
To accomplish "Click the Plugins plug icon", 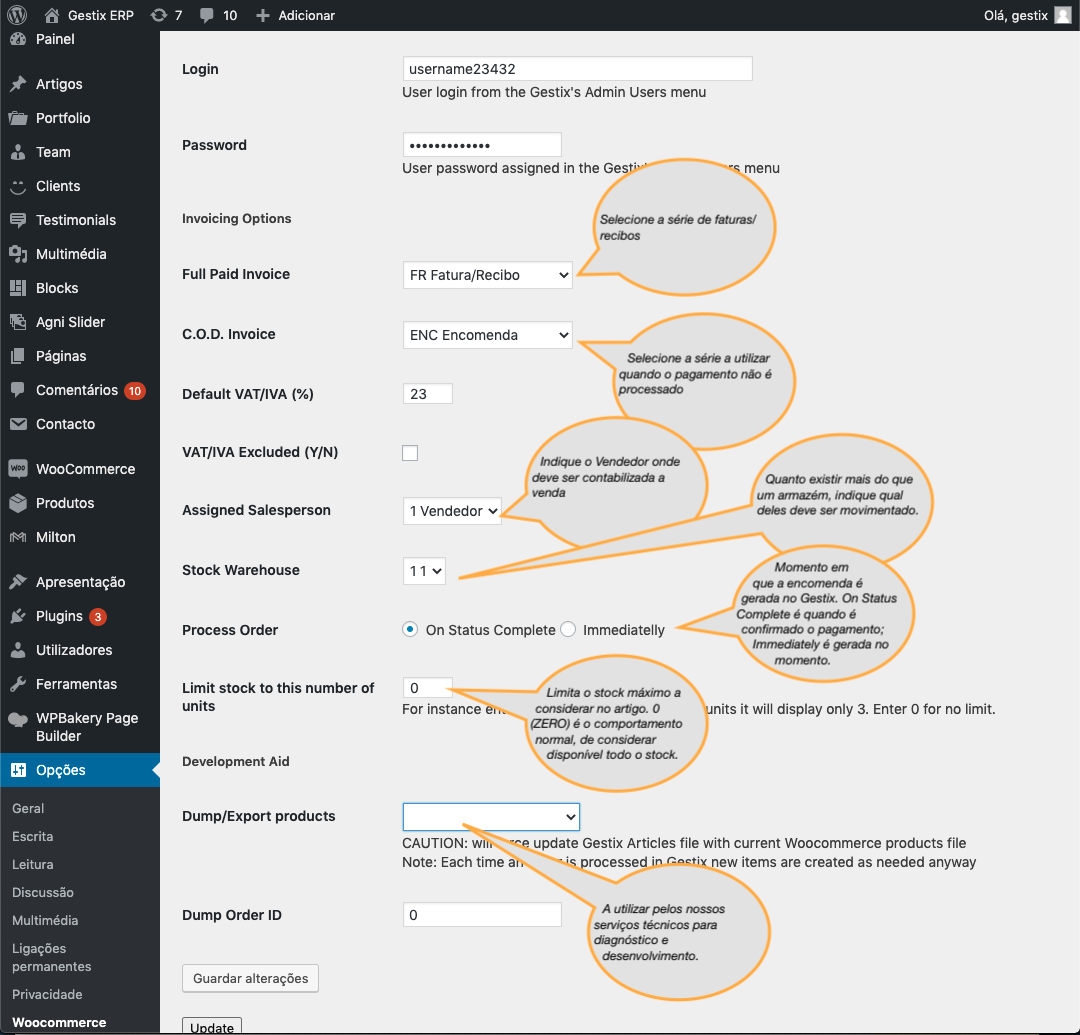I will [18, 616].
